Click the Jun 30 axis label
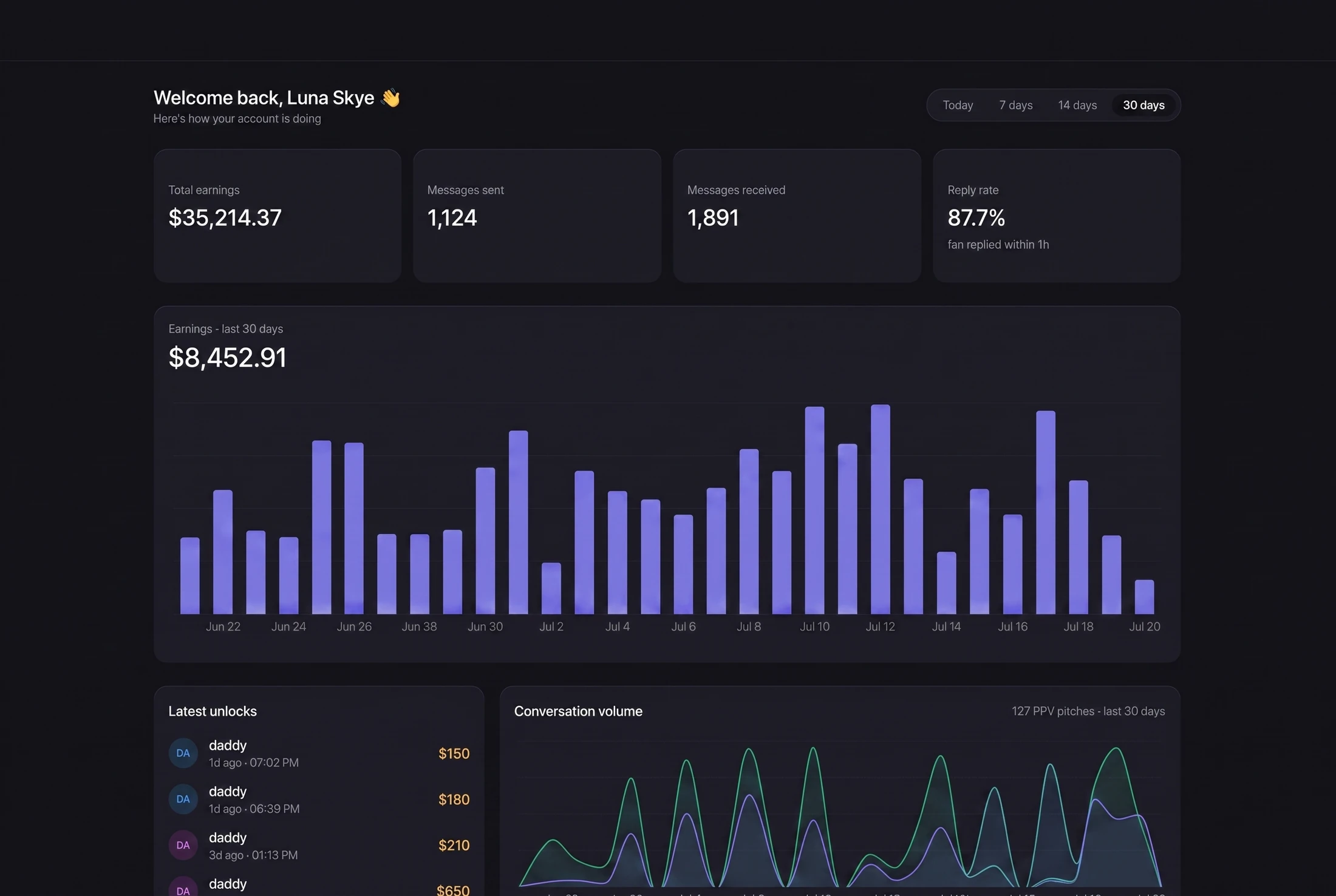The height and width of the screenshot is (896, 1336). pos(485,626)
